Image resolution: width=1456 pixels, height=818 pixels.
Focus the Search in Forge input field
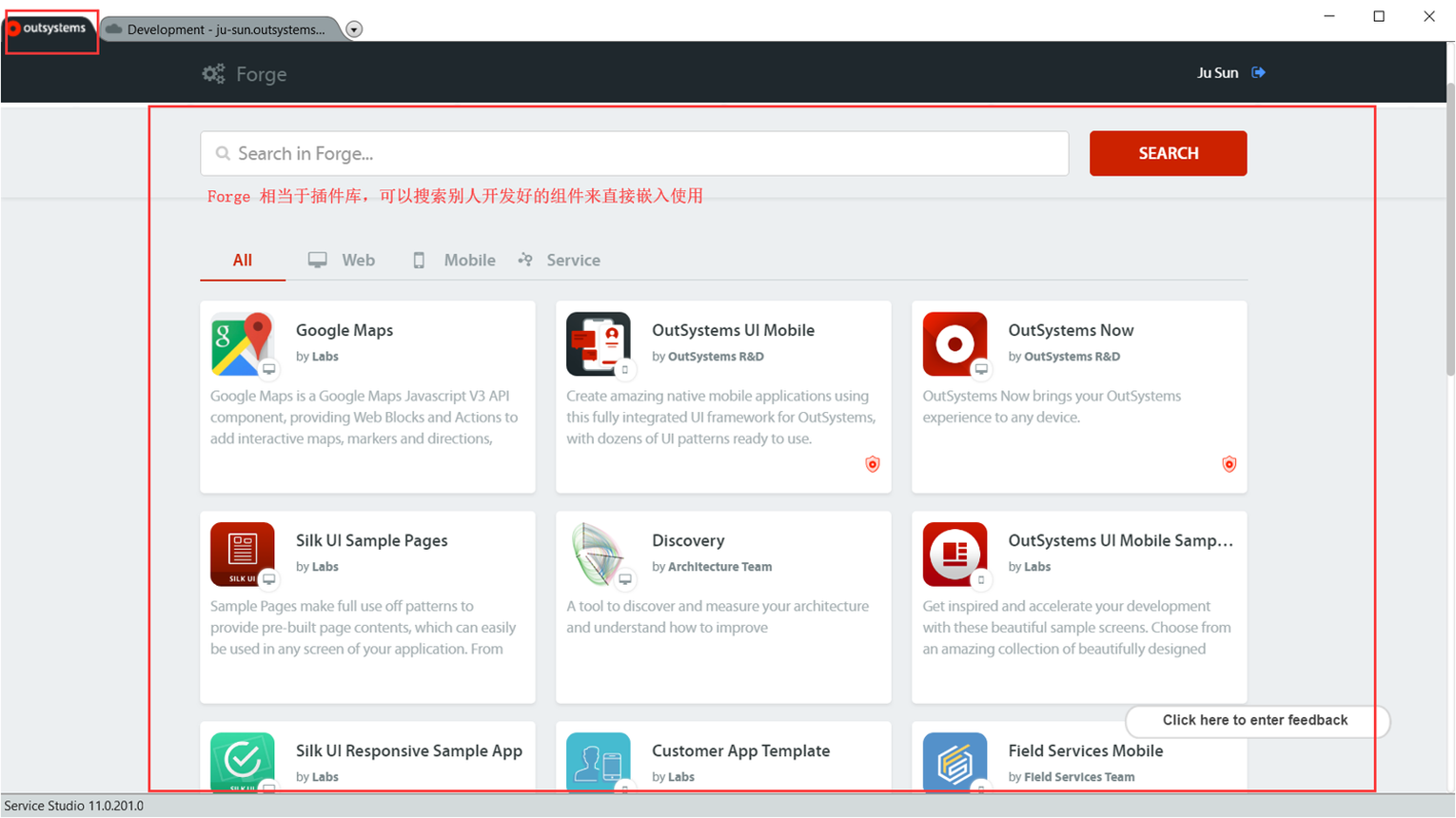tap(635, 153)
